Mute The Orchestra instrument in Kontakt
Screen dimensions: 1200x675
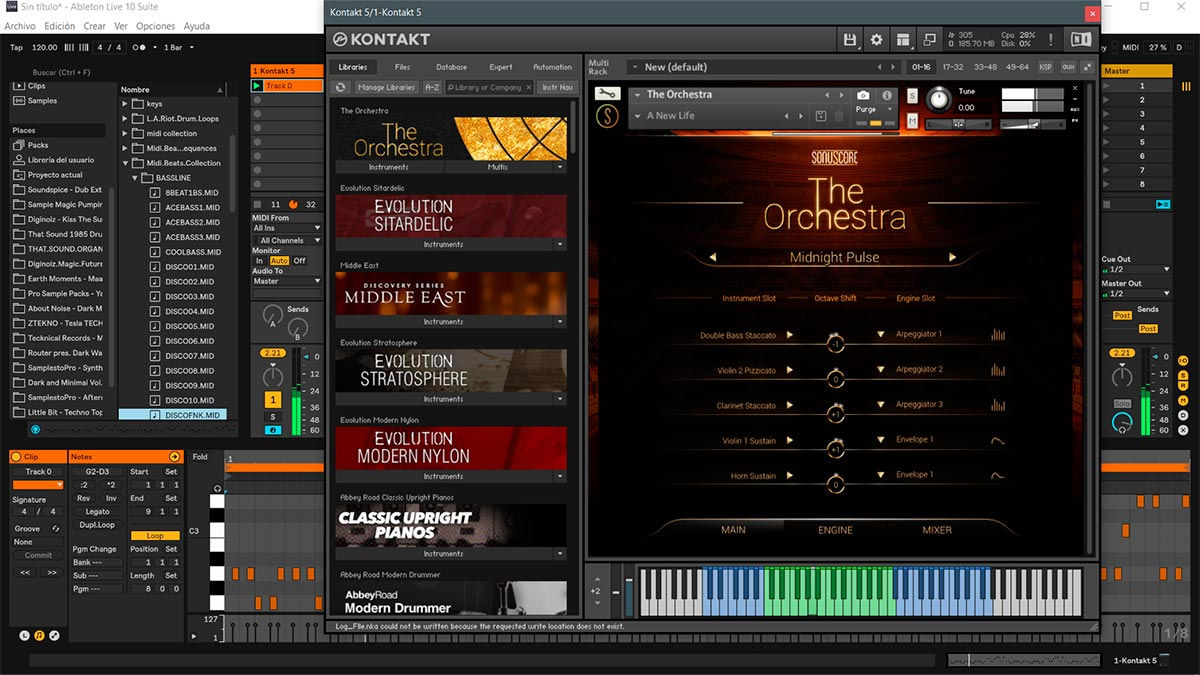912,121
